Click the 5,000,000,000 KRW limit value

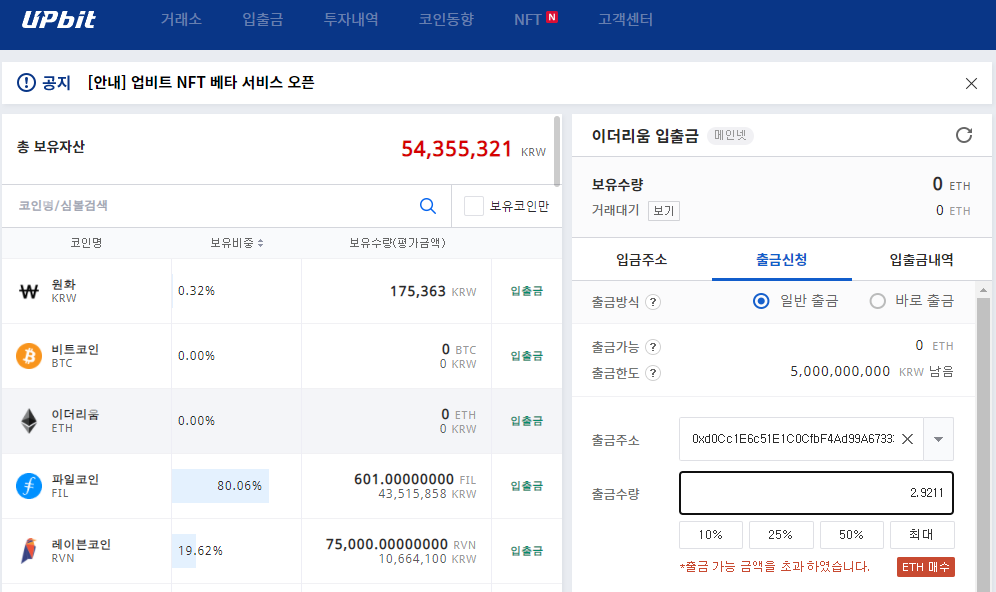click(x=840, y=372)
